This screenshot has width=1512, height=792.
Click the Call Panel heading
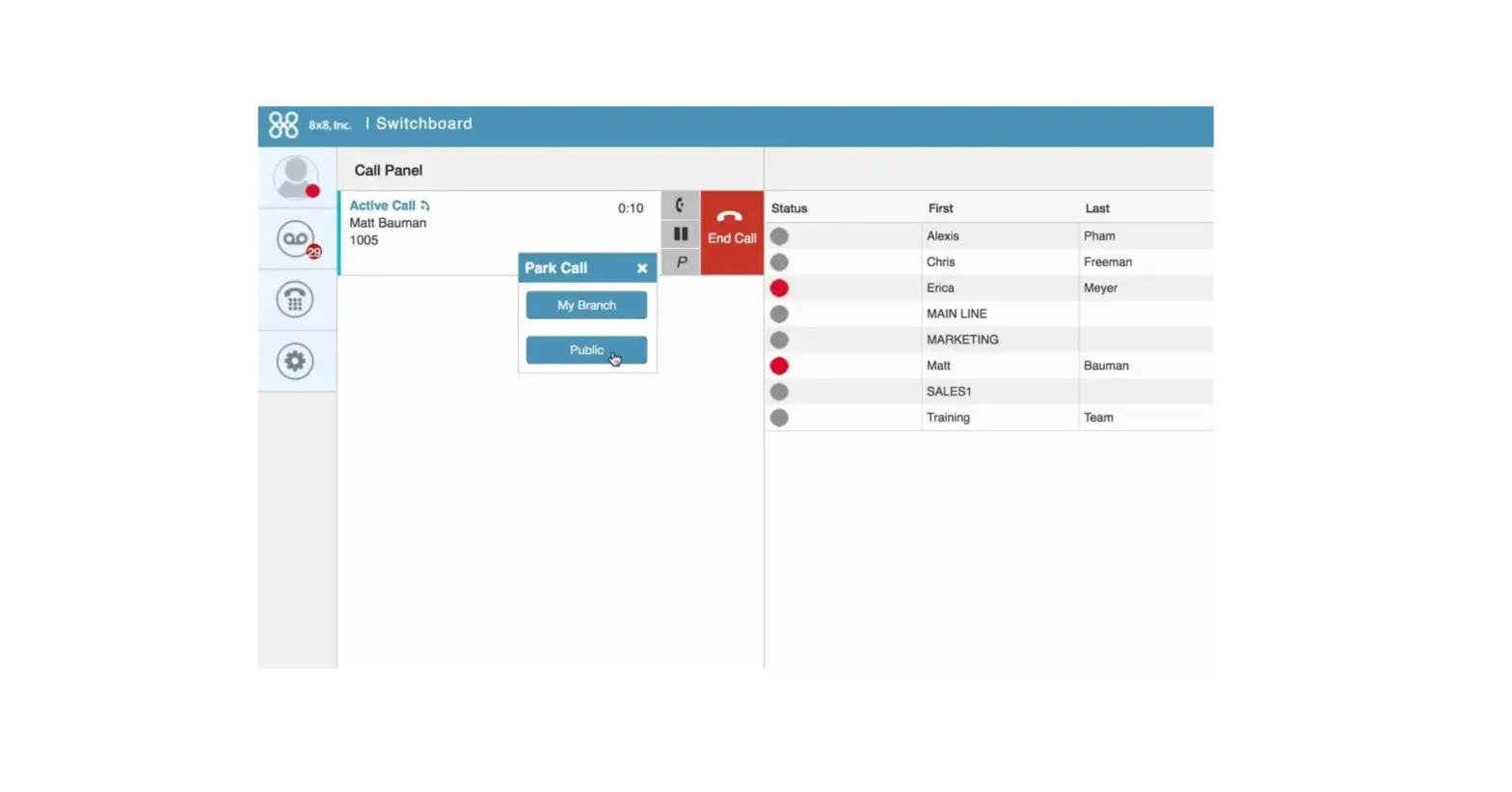click(x=388, y=171)
